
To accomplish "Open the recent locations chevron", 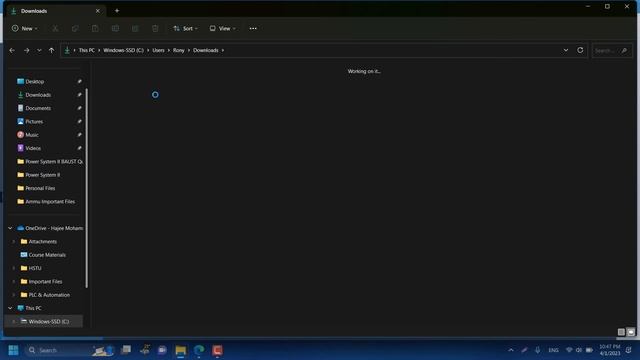I will 39,51.
